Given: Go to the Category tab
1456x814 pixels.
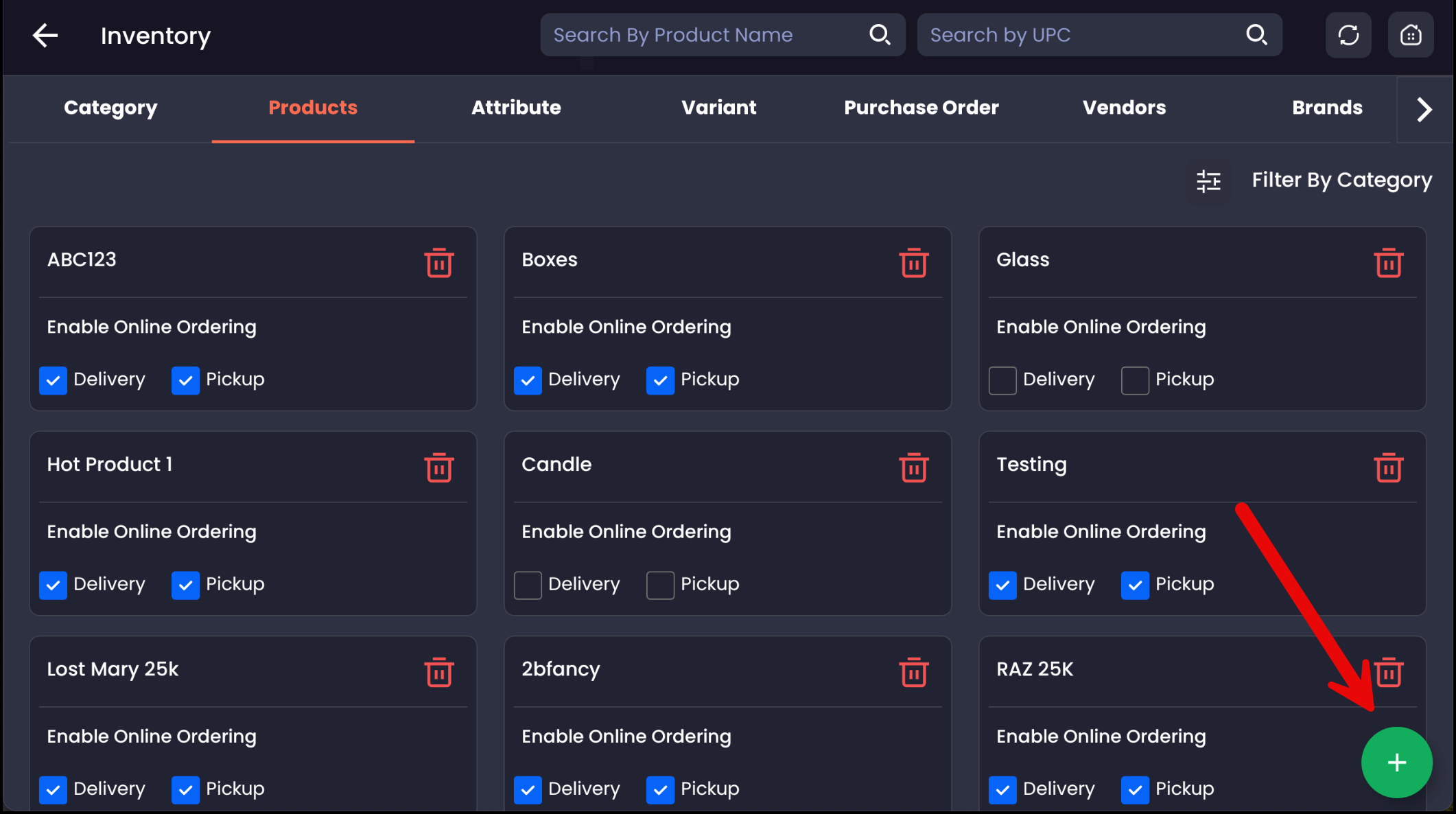Looking at the screenshot, I should click(x=110, y=108).
